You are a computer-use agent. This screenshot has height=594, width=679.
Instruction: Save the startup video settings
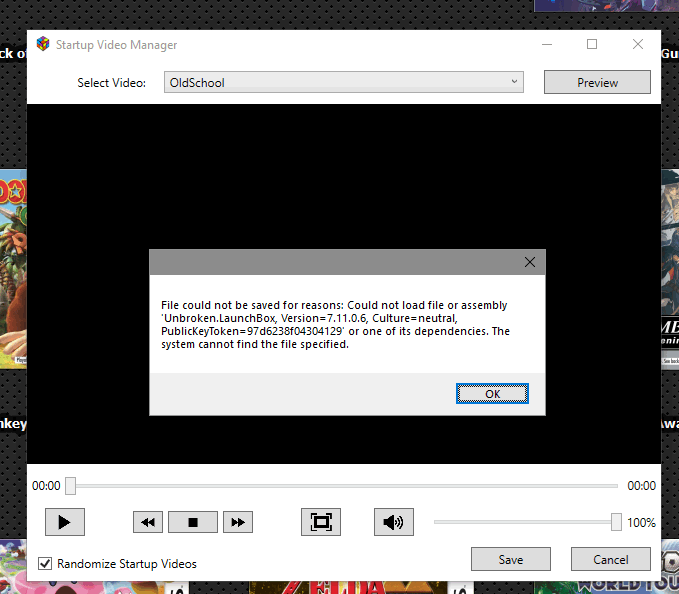[511, 559]
